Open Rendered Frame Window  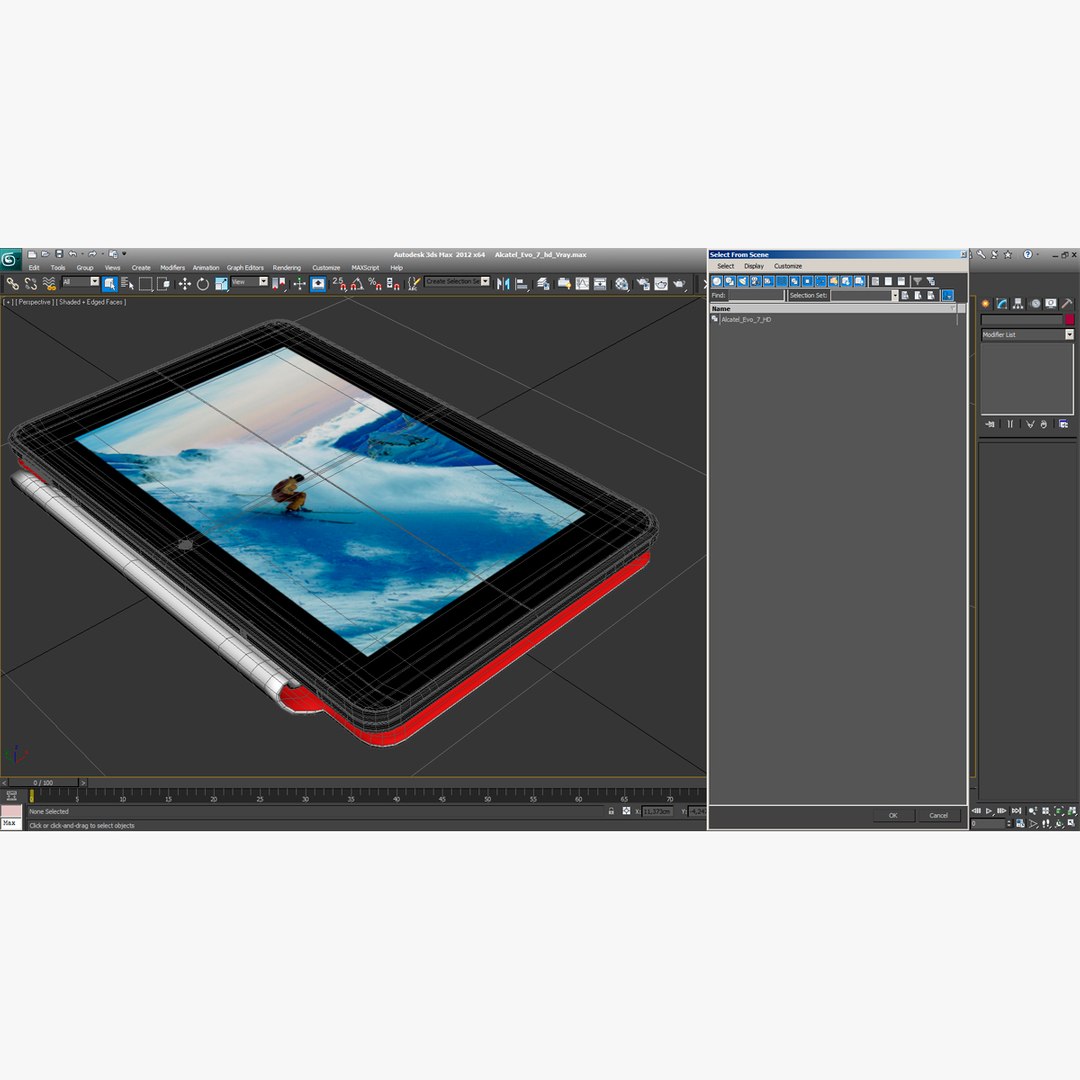coord(661,283)
